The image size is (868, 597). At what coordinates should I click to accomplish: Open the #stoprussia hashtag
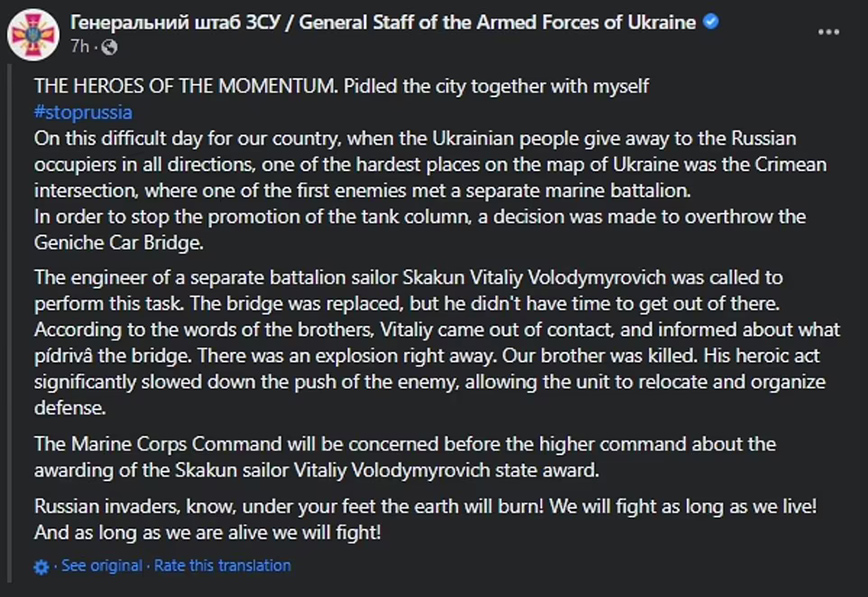click(82, 112)
